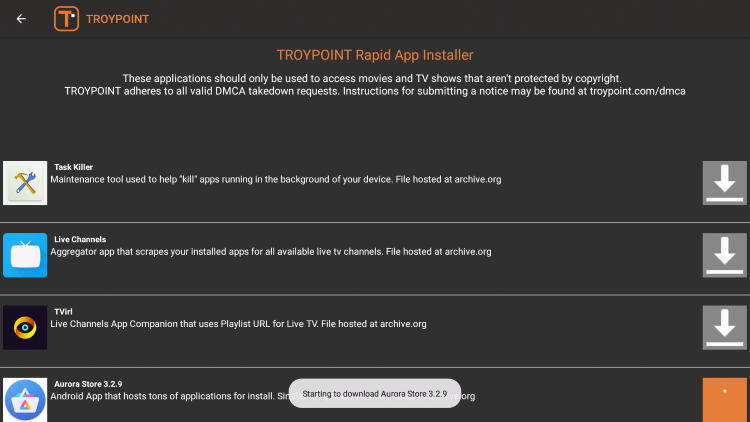Click the Task Killer maintenance tool description
Viewport: 750px width, 422px height.
click(x=276, y=179)
